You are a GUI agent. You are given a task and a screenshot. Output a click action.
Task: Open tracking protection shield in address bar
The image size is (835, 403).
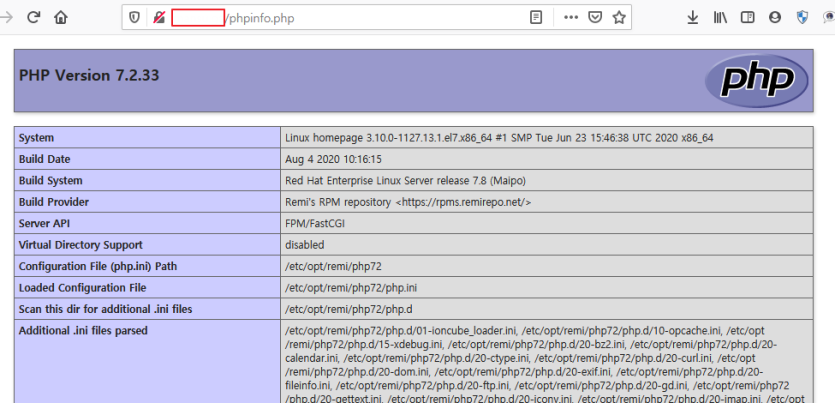(134, 18)
